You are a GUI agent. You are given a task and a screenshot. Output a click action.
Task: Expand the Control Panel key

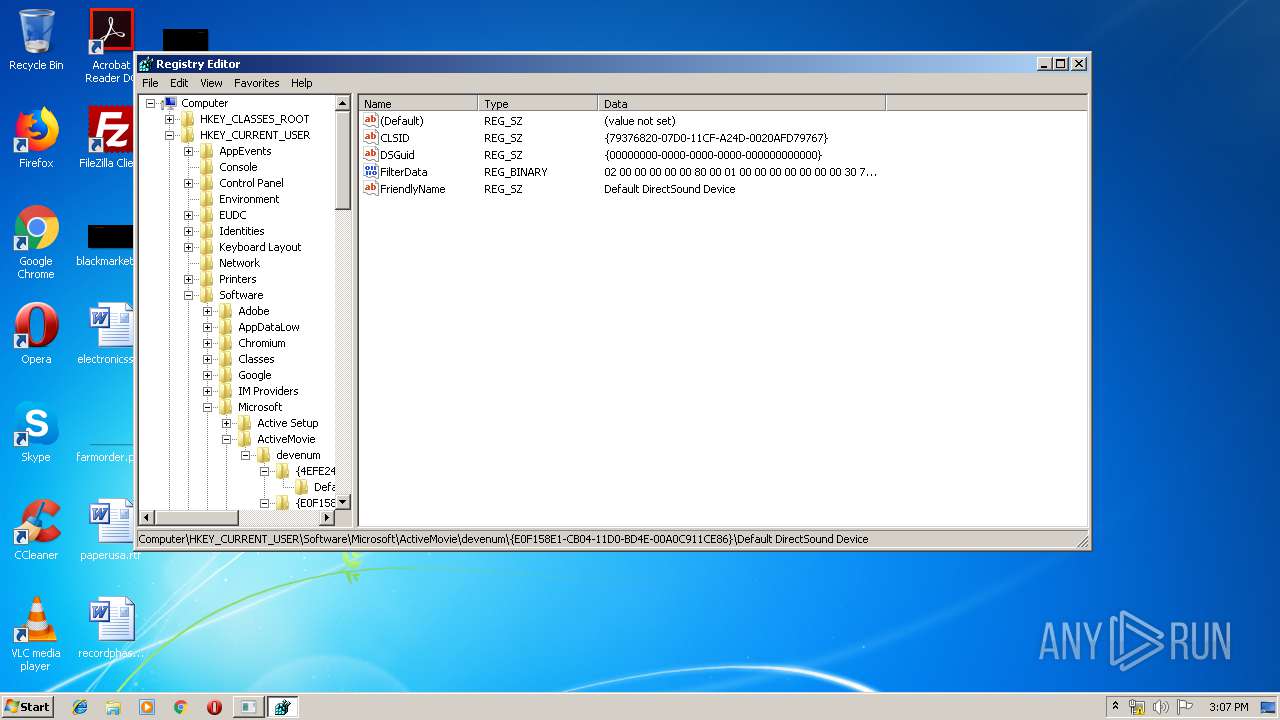coord(189,183)
